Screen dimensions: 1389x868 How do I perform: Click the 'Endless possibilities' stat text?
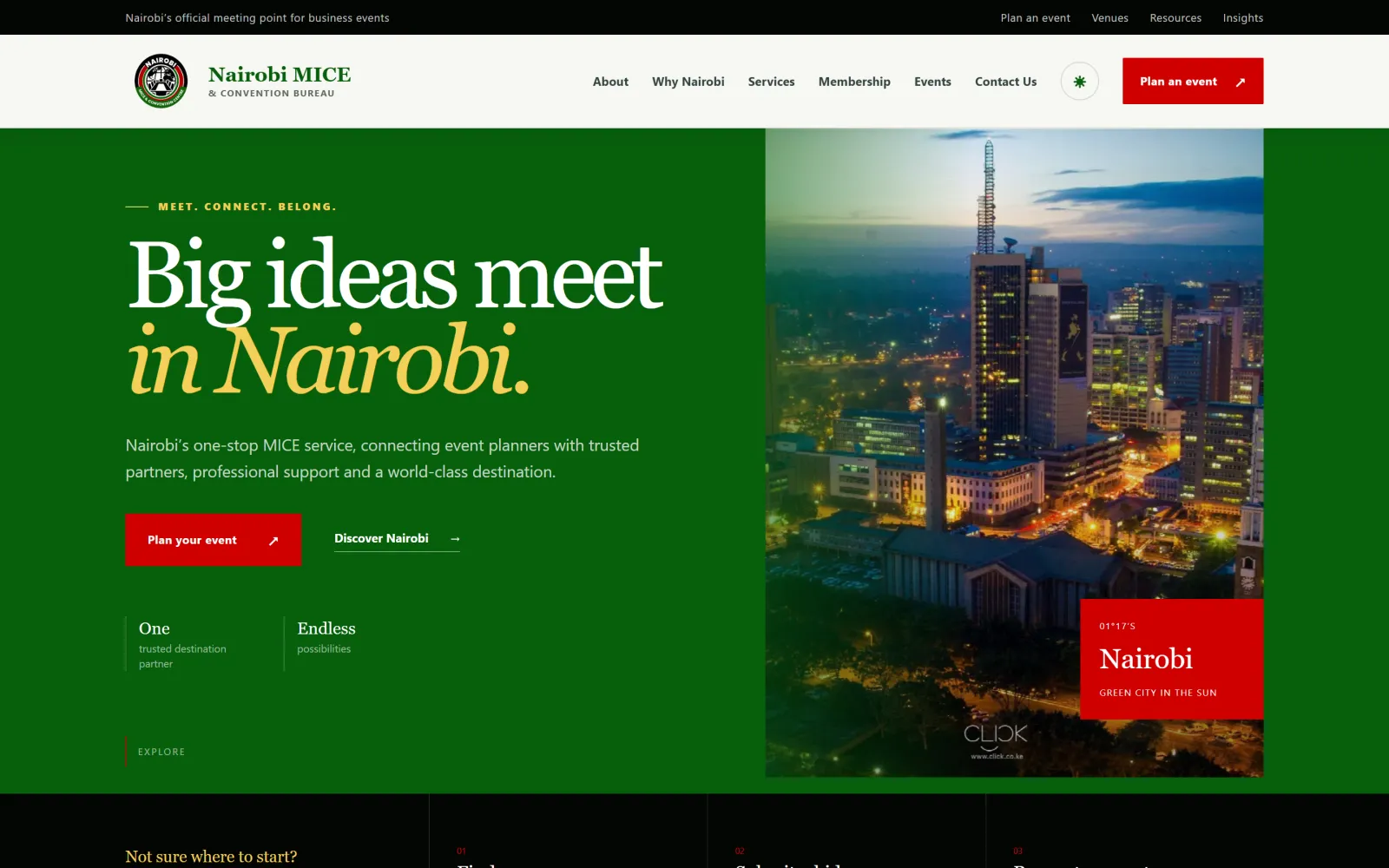click(x=326, y=637)
